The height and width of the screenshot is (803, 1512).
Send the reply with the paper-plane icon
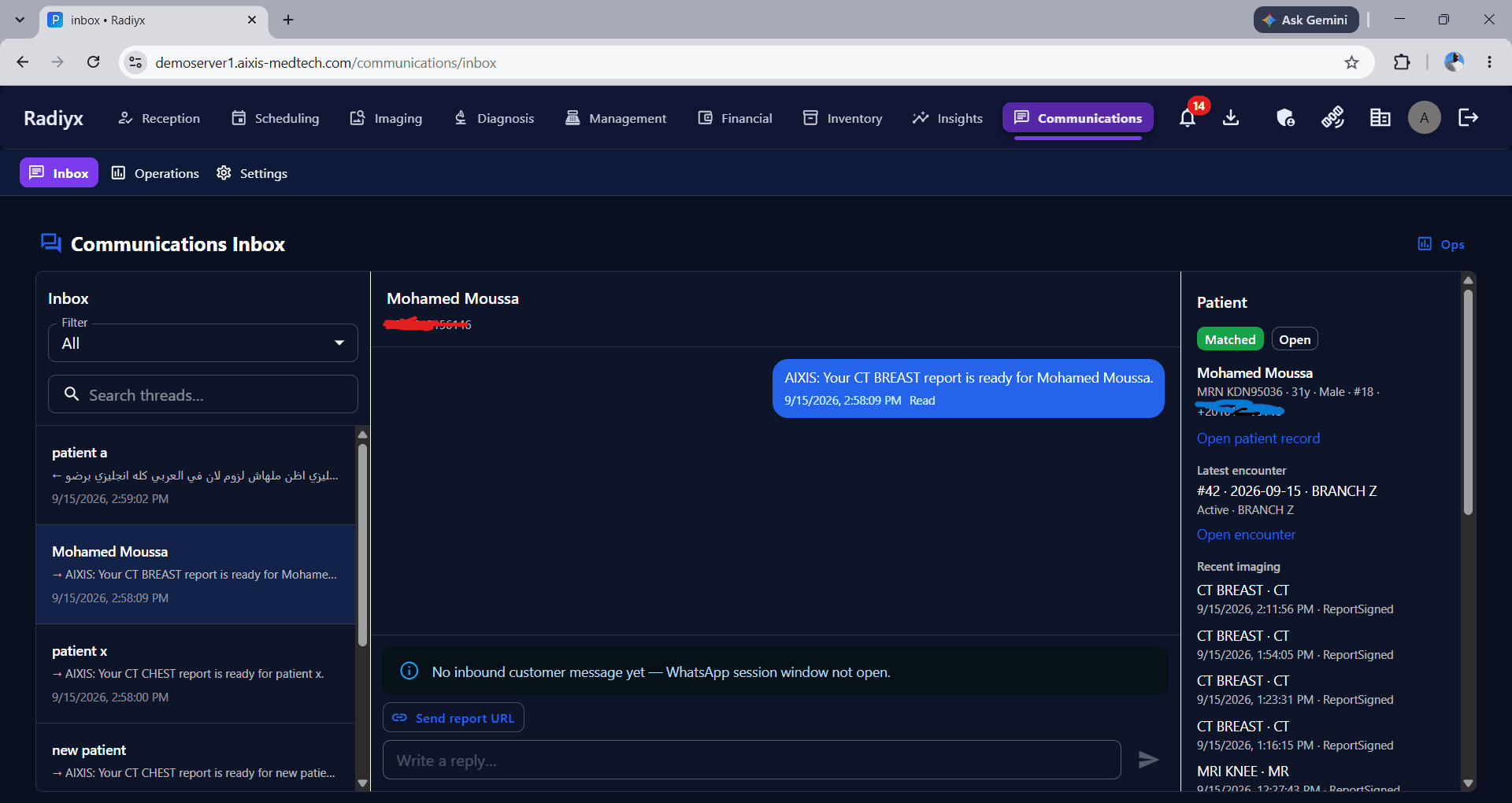tap(1149, 760)
